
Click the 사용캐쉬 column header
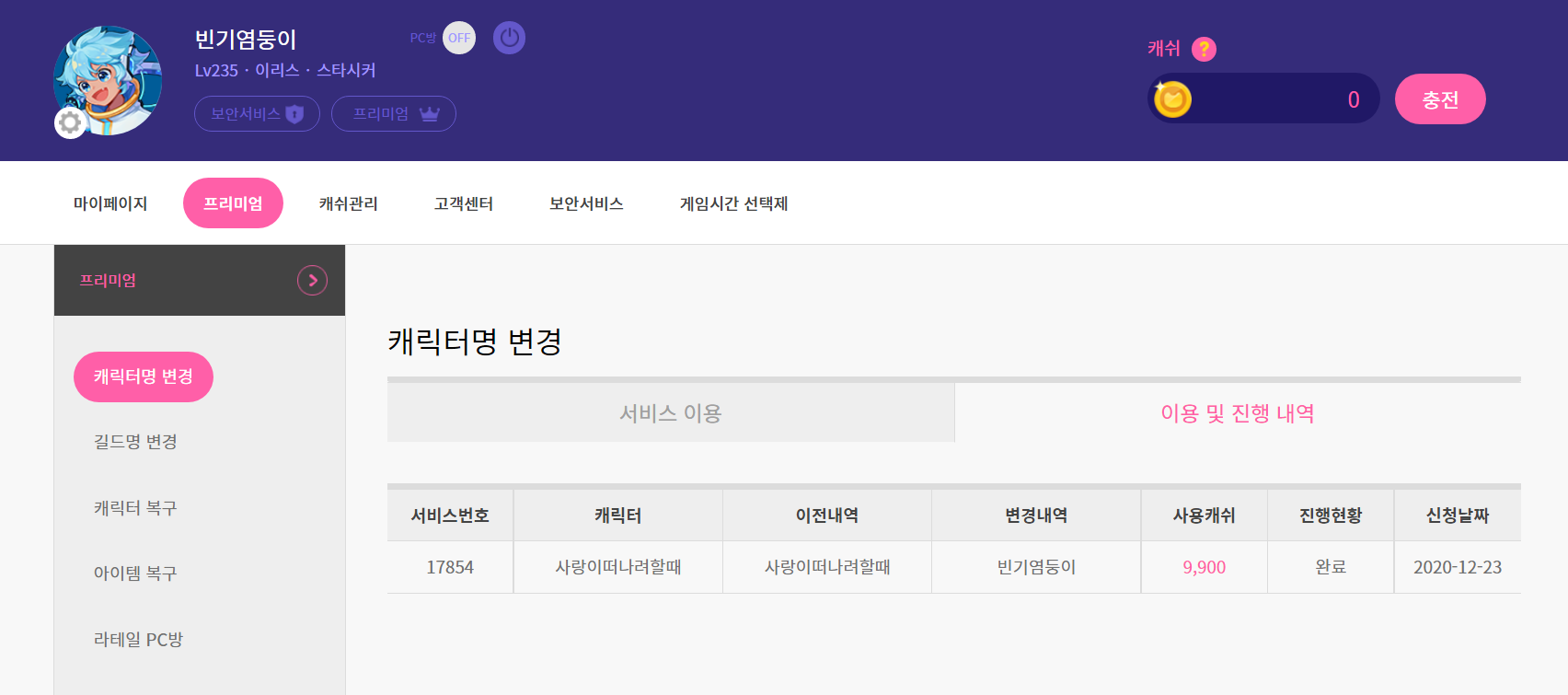1205,515
